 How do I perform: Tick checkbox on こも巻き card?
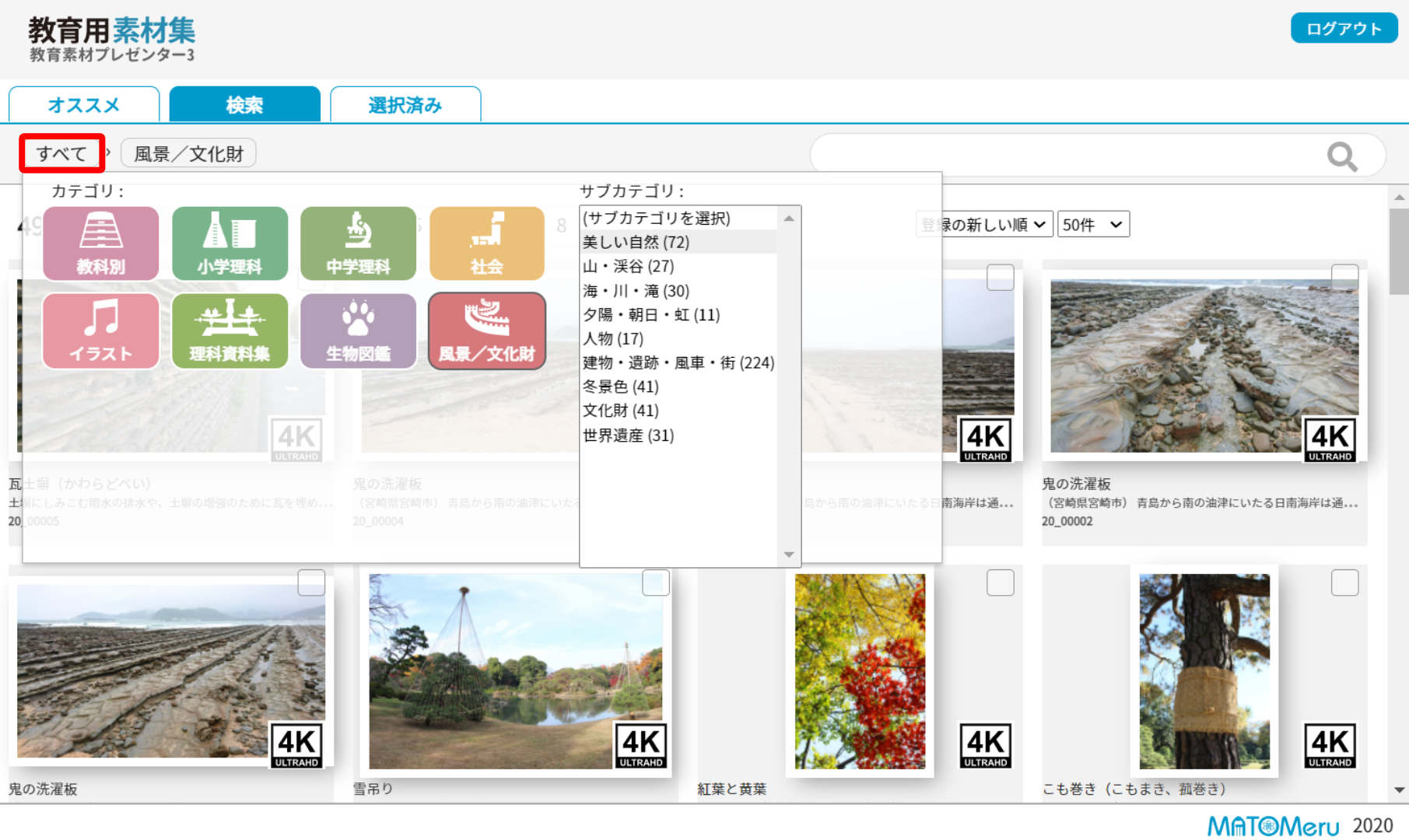pyautogui.click(x=1344, y=583)
